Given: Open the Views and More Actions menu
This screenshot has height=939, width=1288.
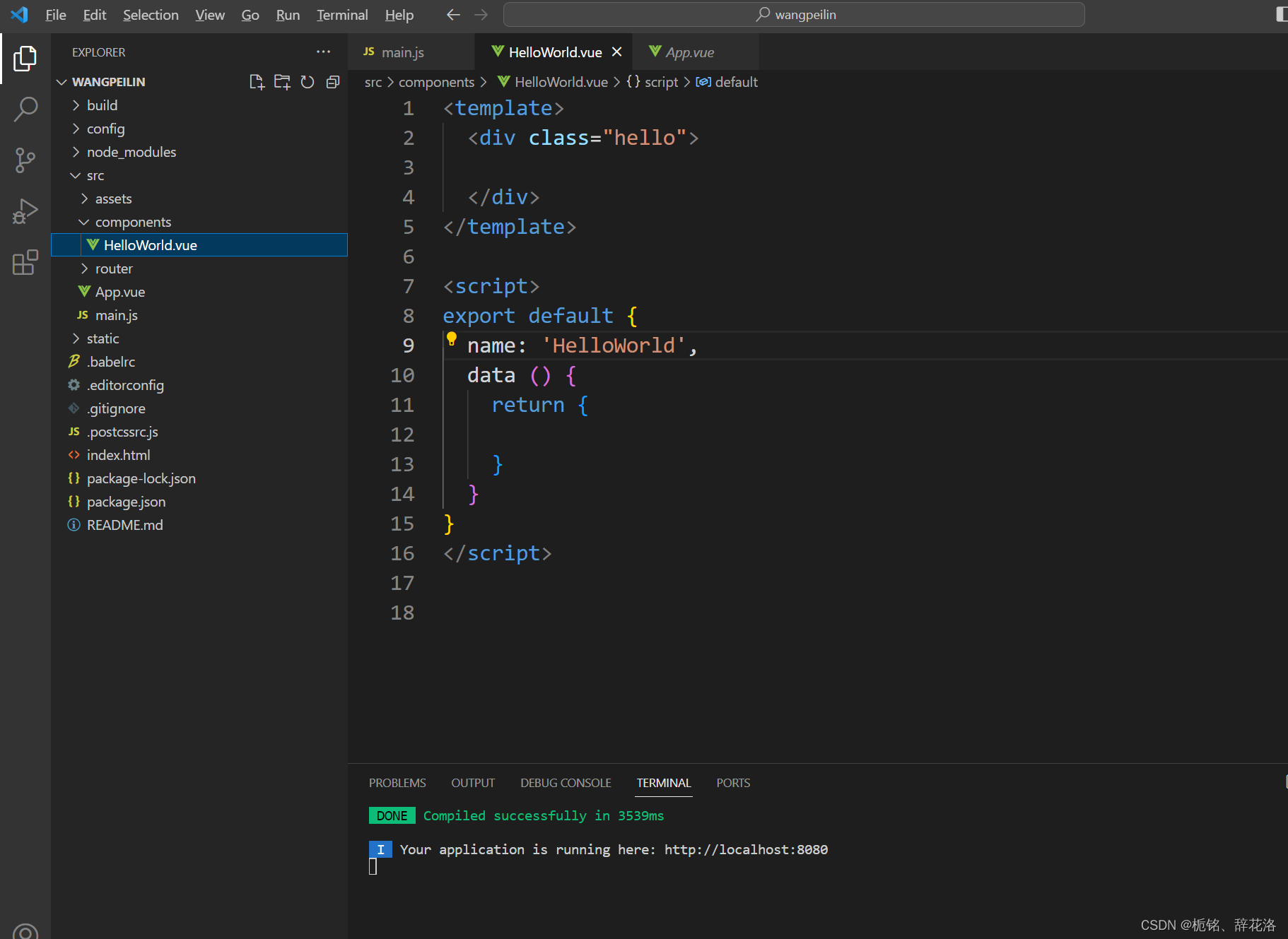Looking at the screenshot, I should [324, 52].
